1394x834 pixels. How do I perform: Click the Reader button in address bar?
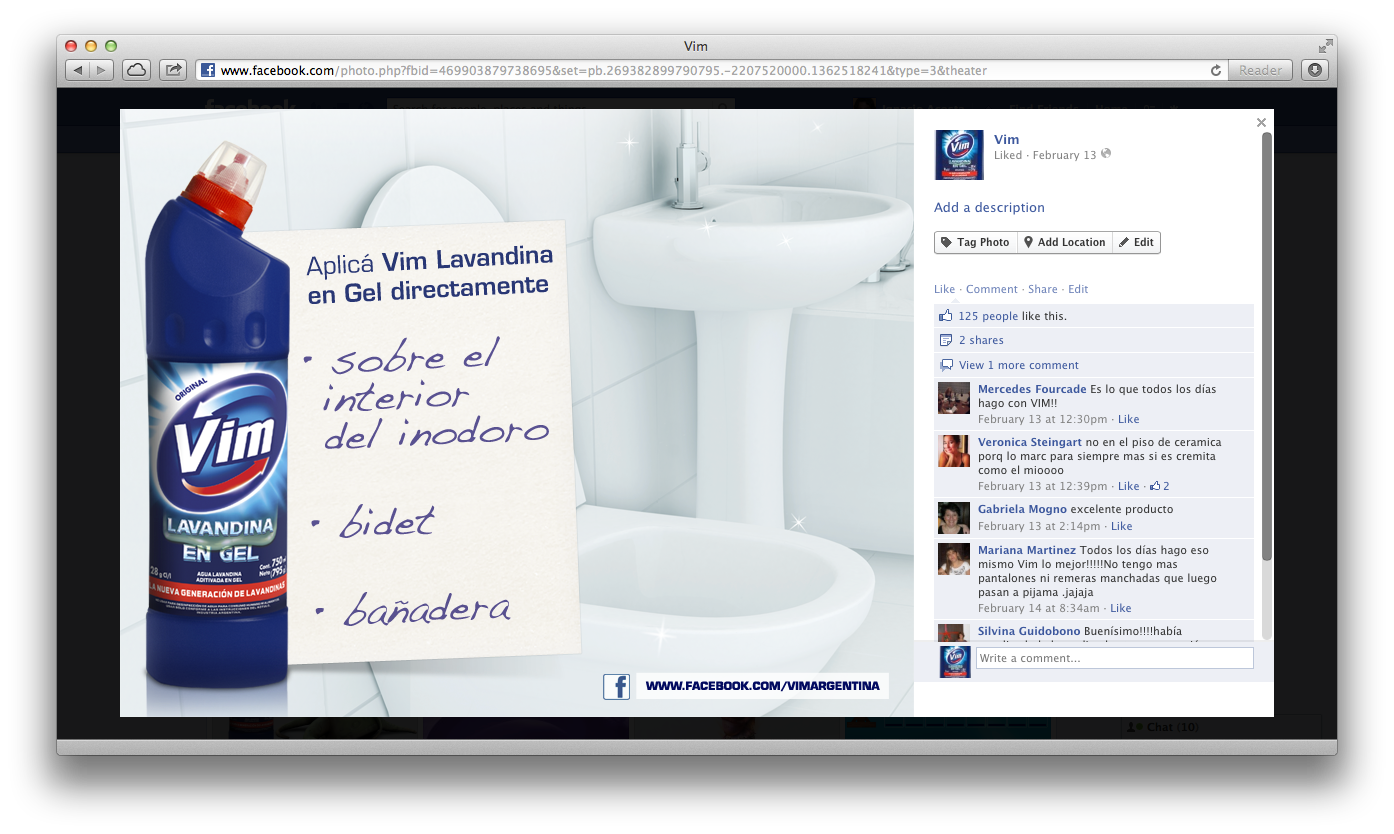[1260, 70]
